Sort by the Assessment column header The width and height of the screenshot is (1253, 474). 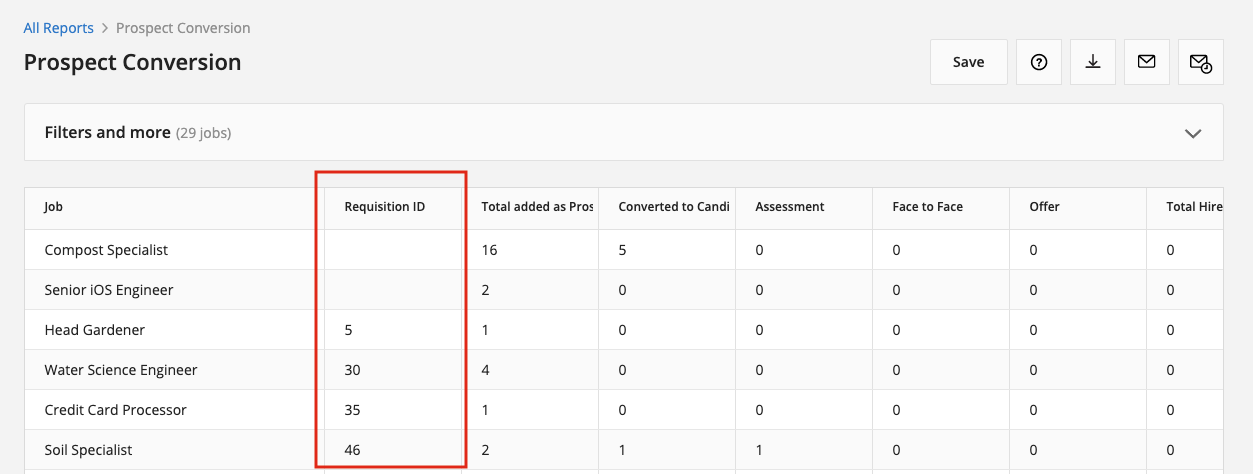(790, 207)
